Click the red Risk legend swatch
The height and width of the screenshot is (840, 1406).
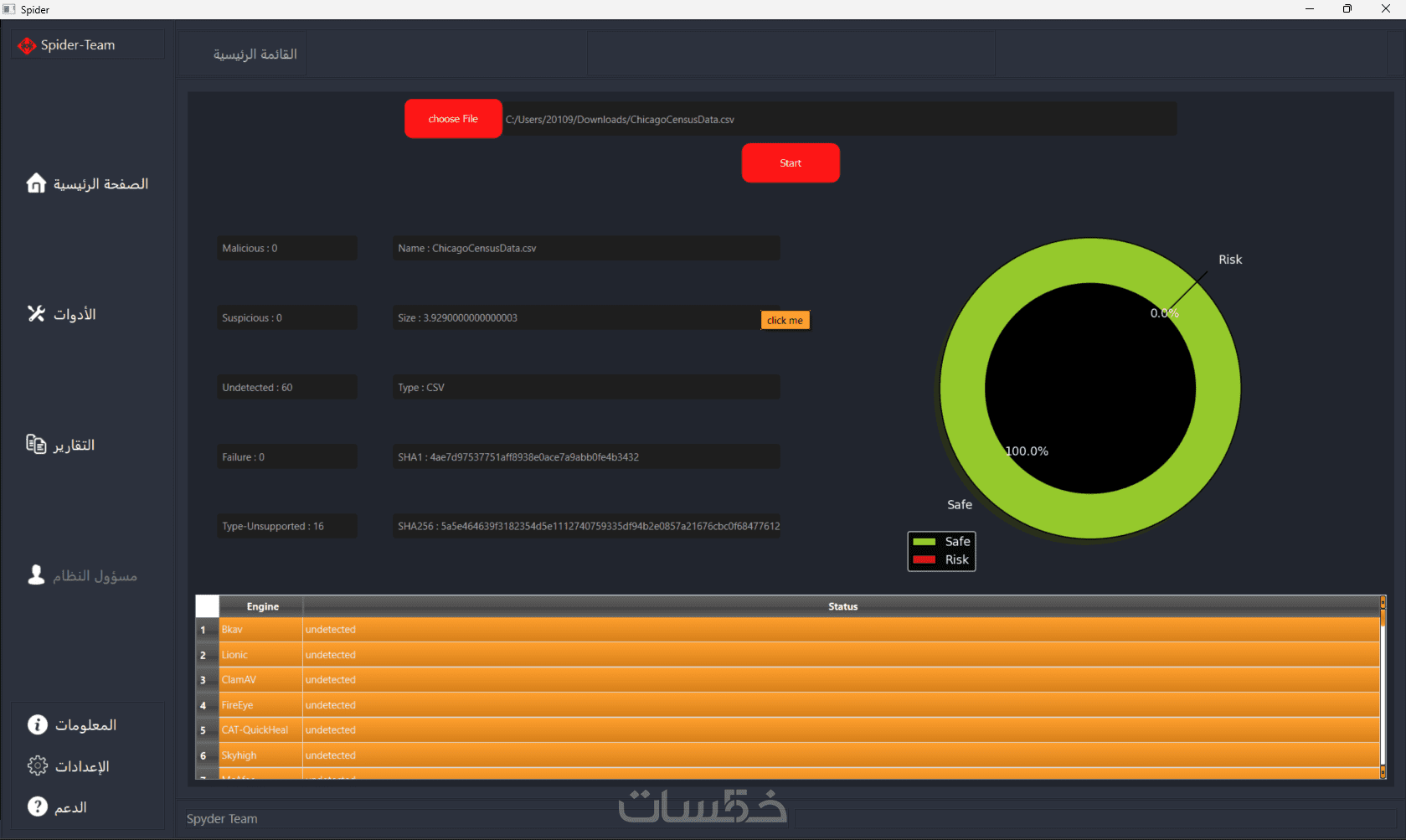tap(924, 559)
